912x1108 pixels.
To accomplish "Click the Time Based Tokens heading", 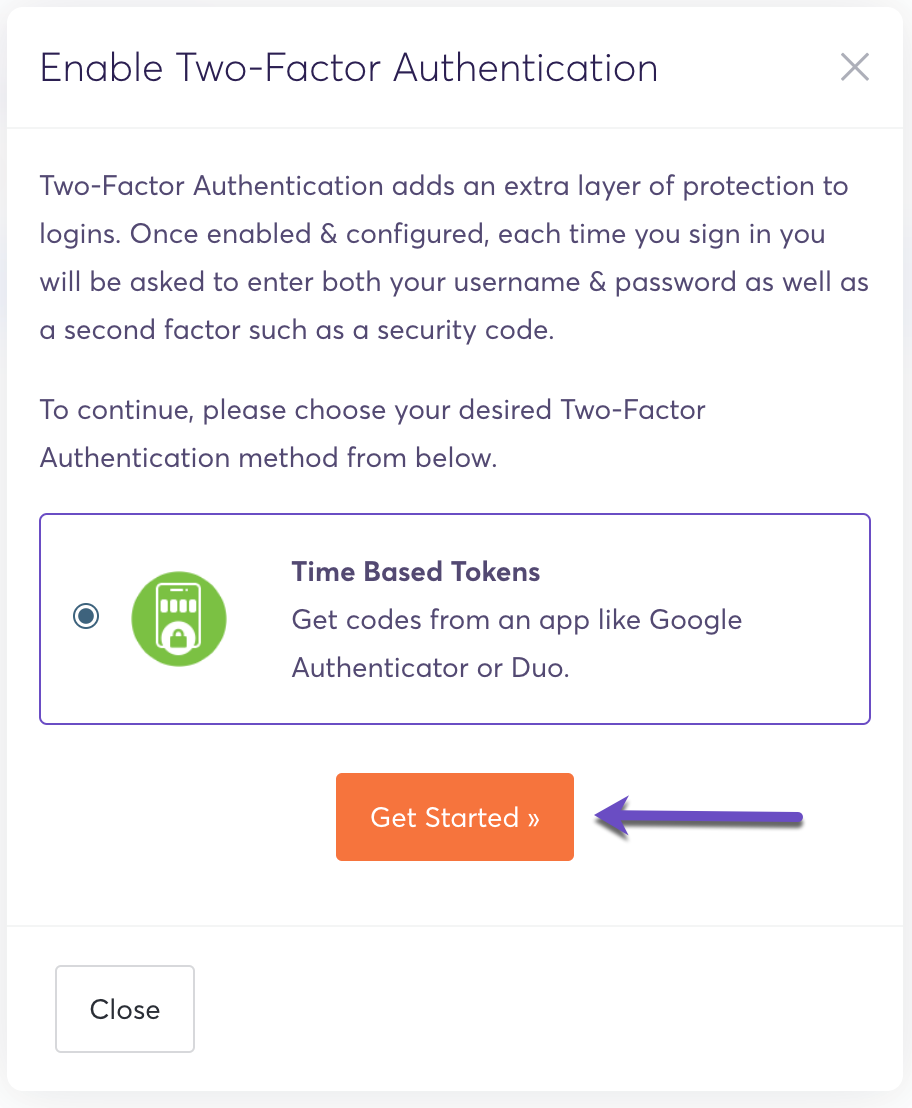I will pos(415,572).
